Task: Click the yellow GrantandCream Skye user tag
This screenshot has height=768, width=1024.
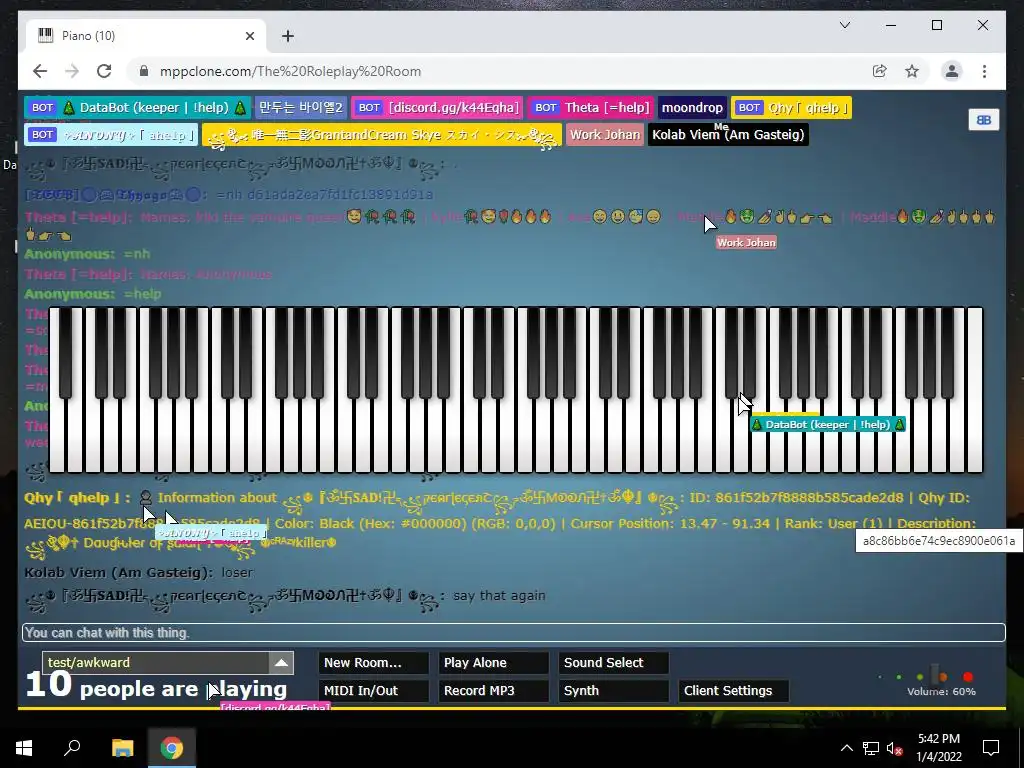Action: 381,135
